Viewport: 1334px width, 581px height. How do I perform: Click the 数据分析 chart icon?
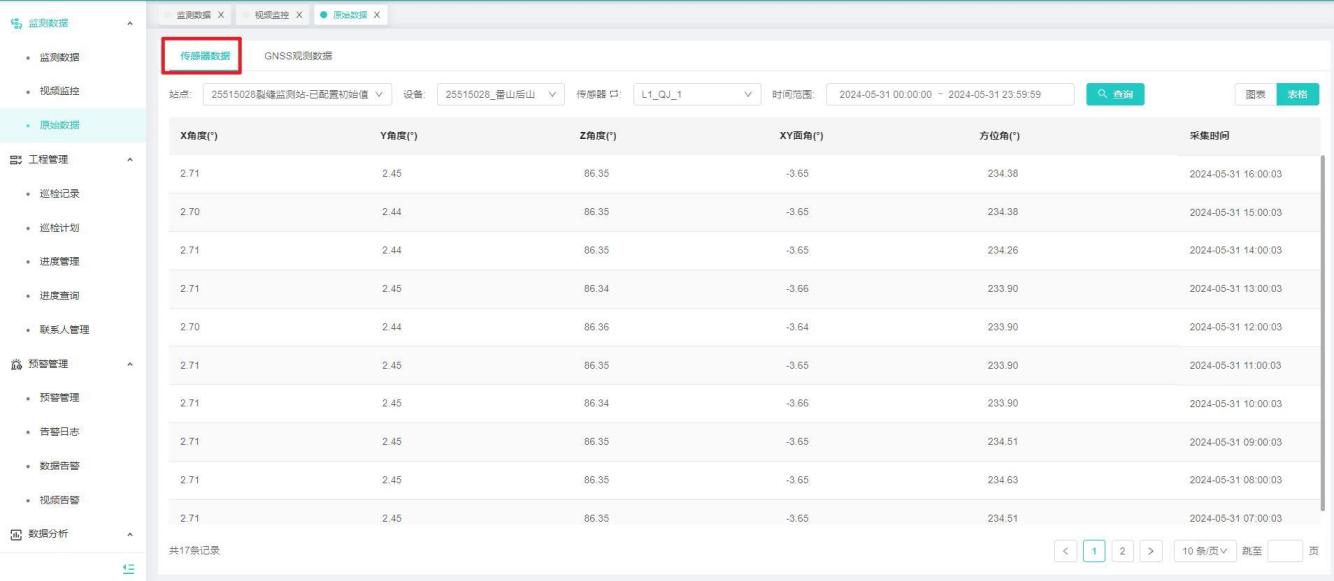[x=17, y=534]
